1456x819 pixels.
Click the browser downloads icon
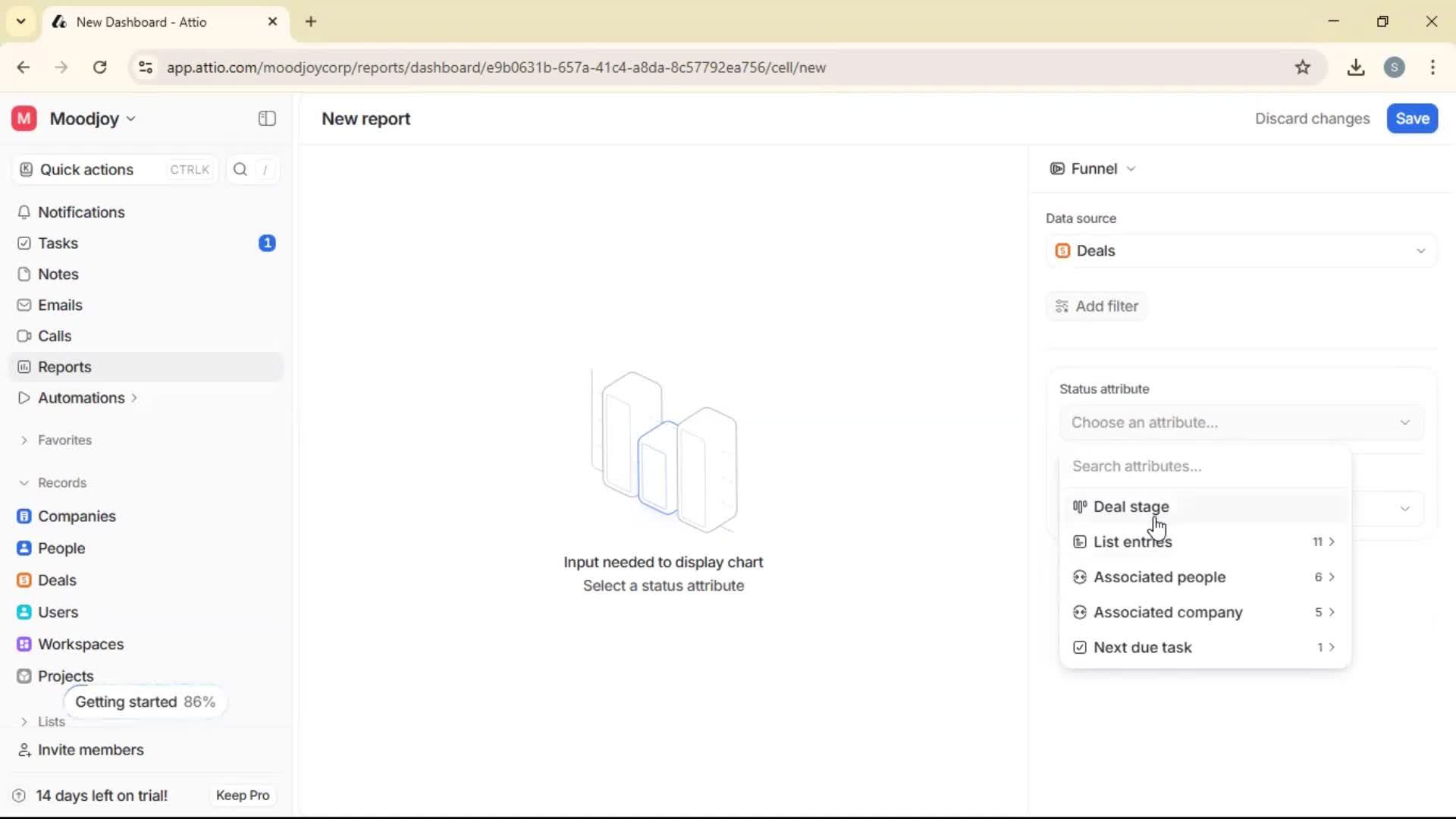tap(1356, 67)
